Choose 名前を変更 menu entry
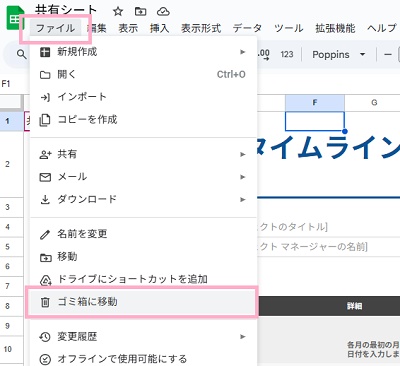The height and width of the screenshot is (366, 400). click(144, 234)
